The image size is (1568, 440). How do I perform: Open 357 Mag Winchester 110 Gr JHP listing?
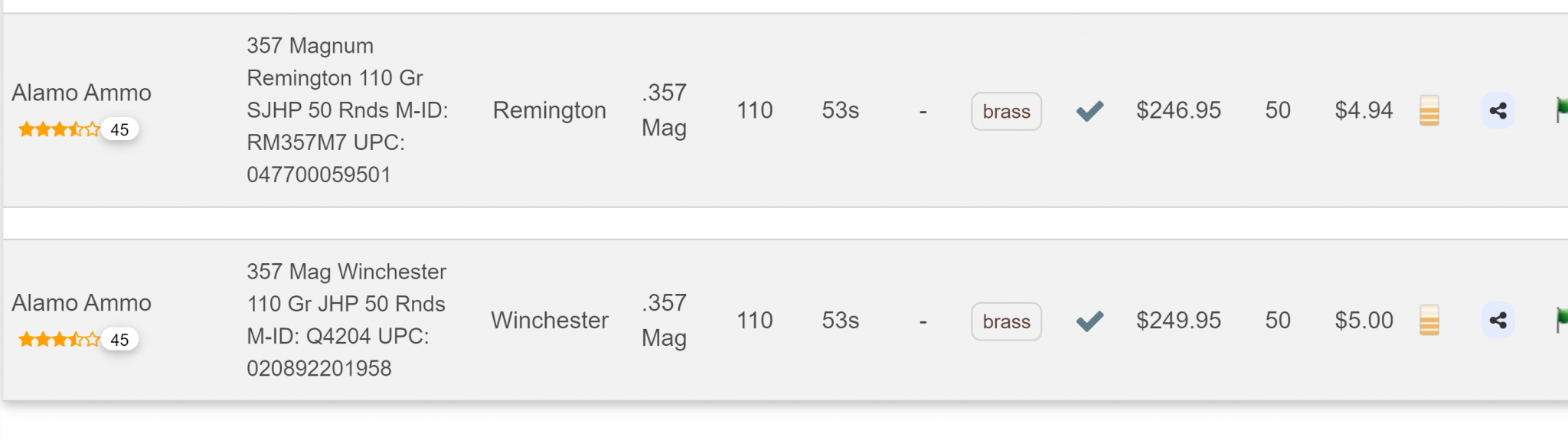[x=346, y=320]
